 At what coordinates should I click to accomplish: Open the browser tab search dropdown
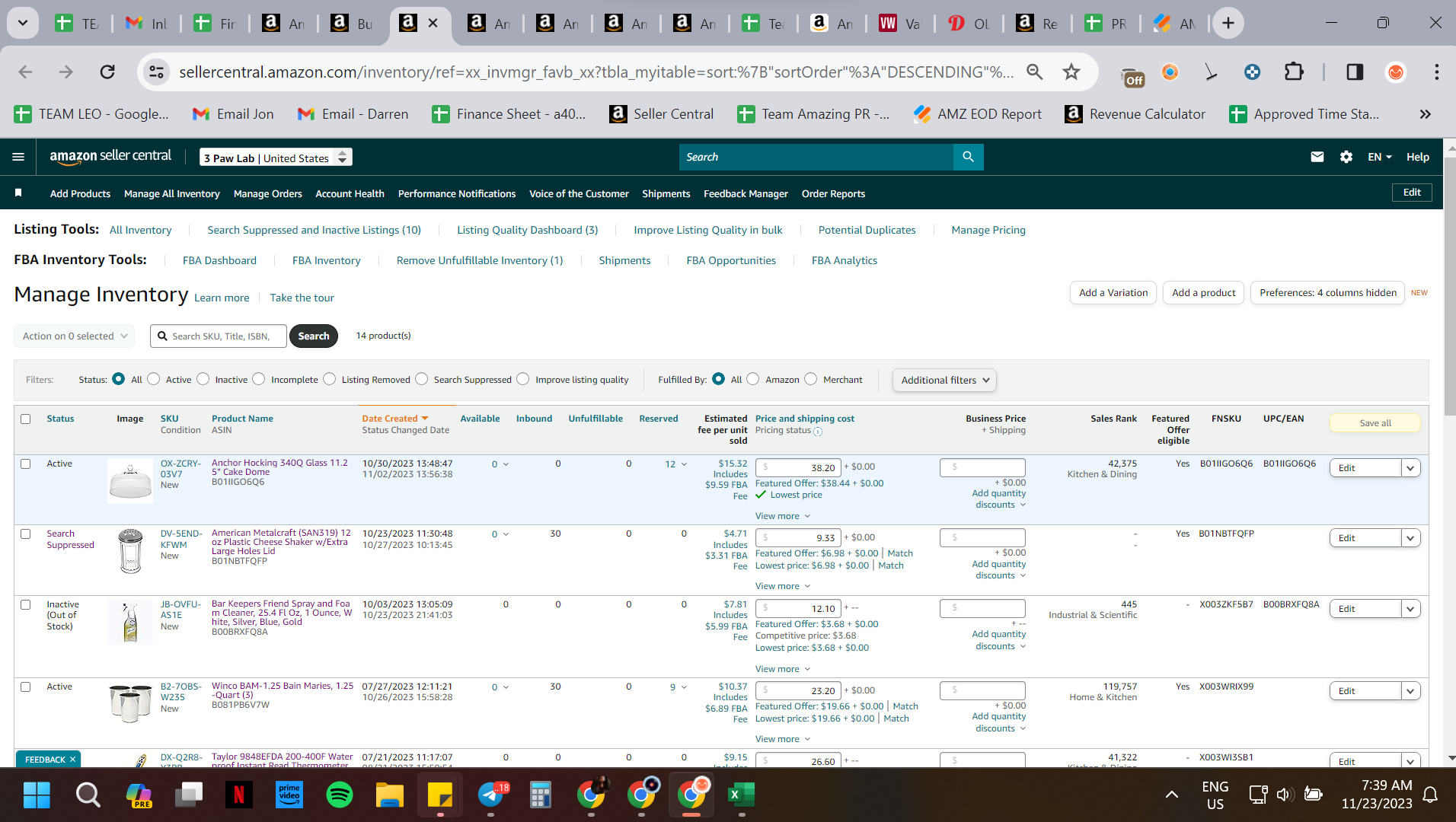23,24
